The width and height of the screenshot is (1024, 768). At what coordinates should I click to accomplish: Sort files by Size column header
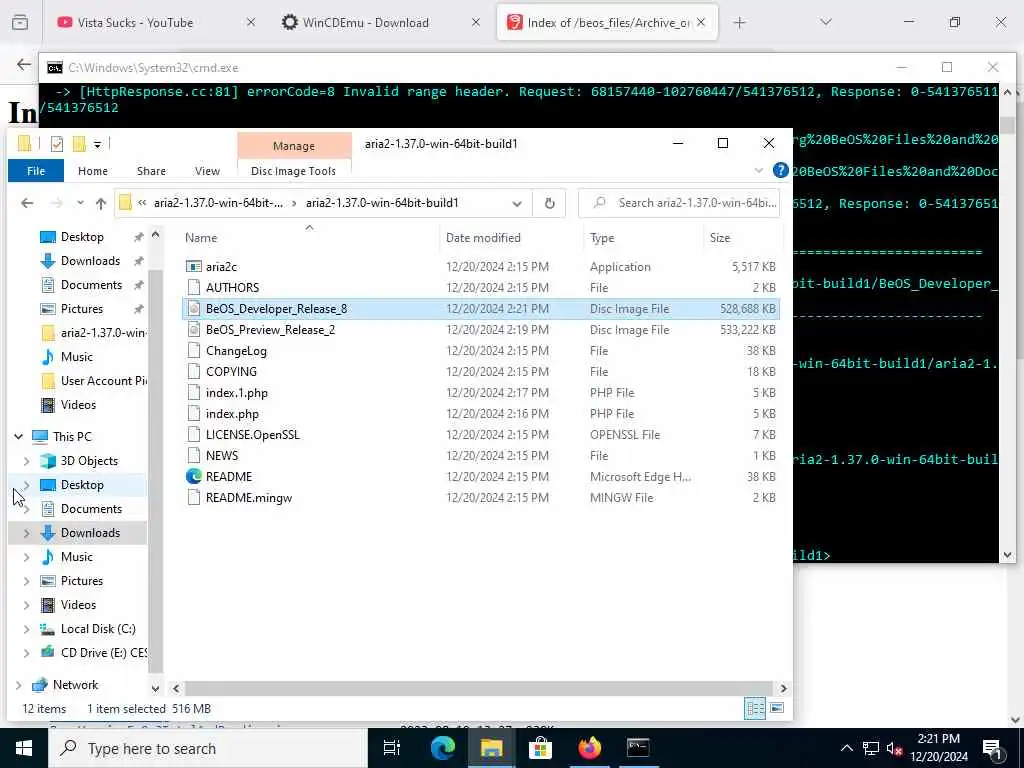tap(720, 238)
